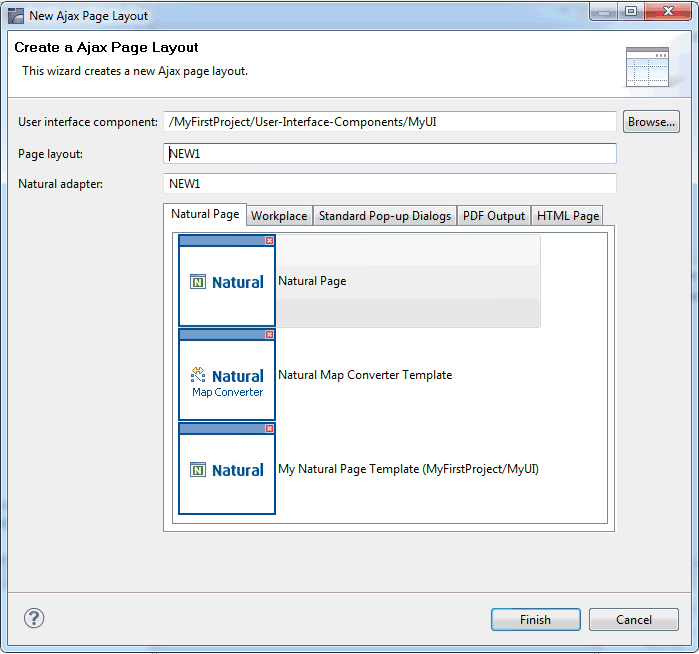Select the Natural Page tab

point(205,214)
